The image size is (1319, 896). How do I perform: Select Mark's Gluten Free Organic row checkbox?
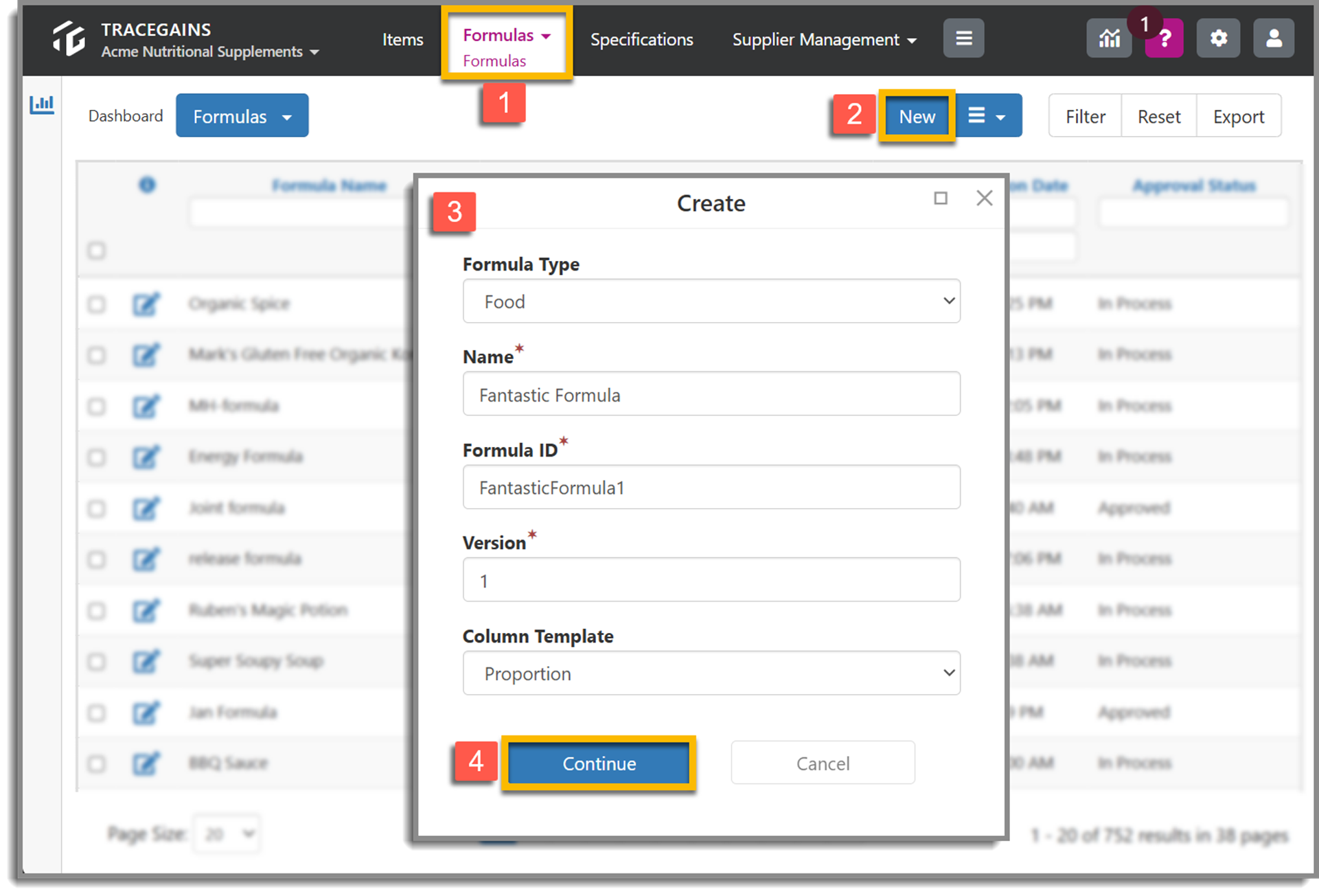[x=97, y=355]
